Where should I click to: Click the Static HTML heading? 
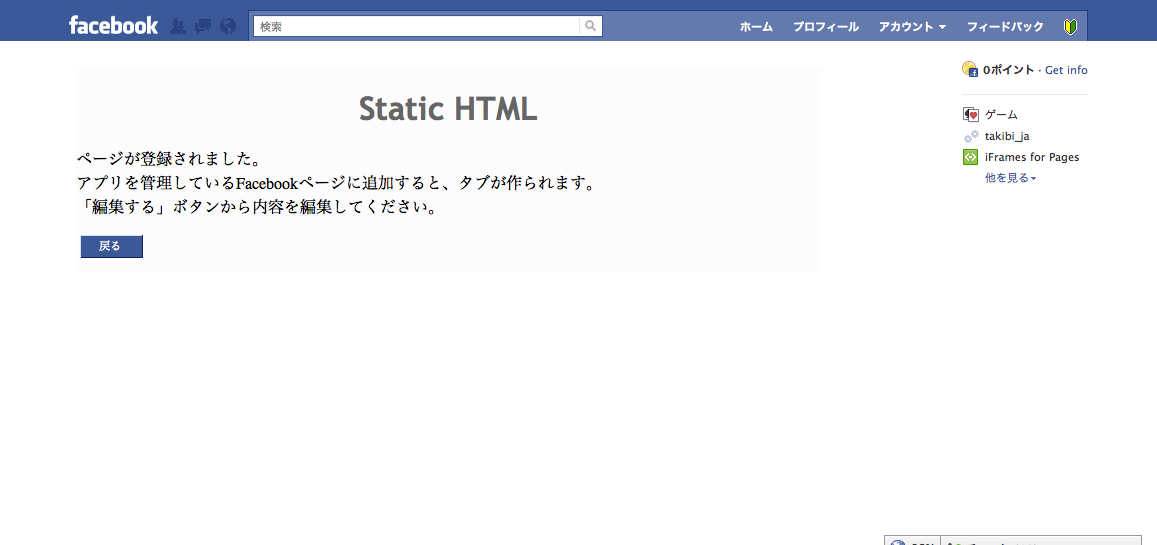click(x=448, y=109)
